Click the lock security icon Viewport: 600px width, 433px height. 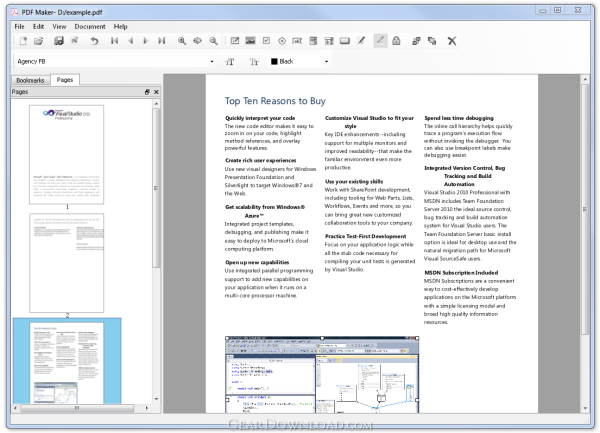[x=396, y=41]
